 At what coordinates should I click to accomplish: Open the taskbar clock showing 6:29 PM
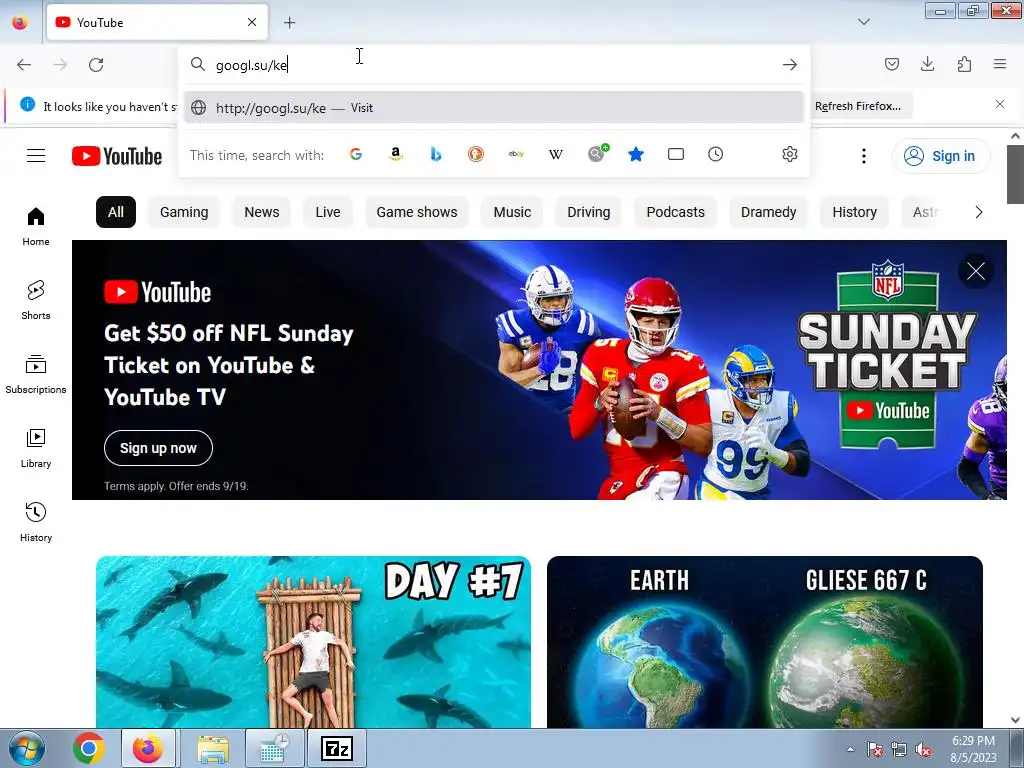pos(973,749)
